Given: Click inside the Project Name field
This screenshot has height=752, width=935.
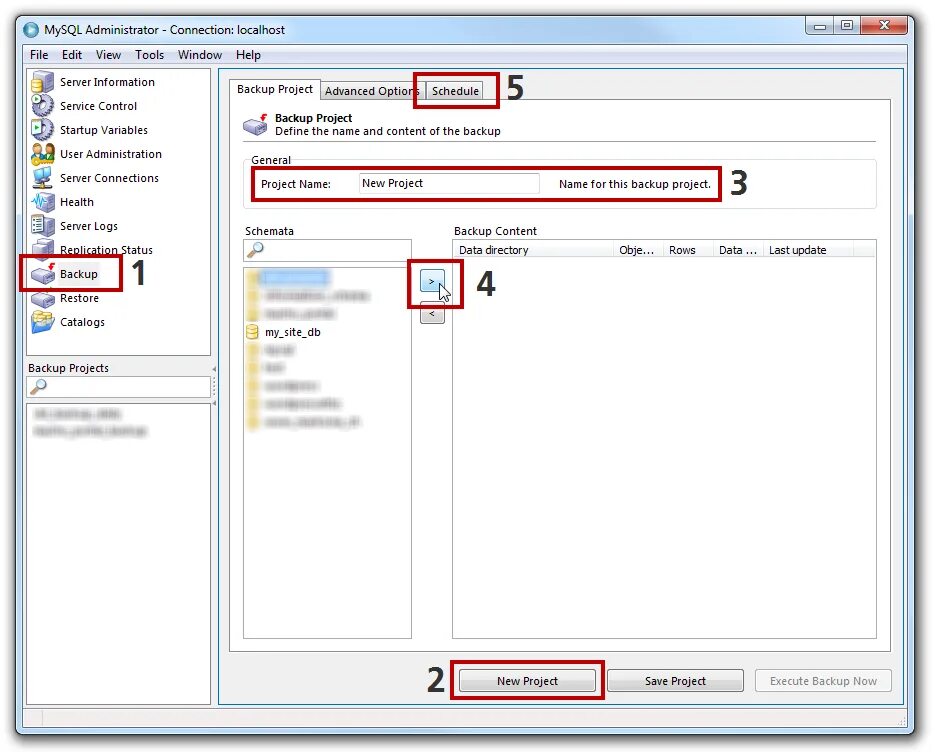Looking at the screenshot, I should click(448, 183).
